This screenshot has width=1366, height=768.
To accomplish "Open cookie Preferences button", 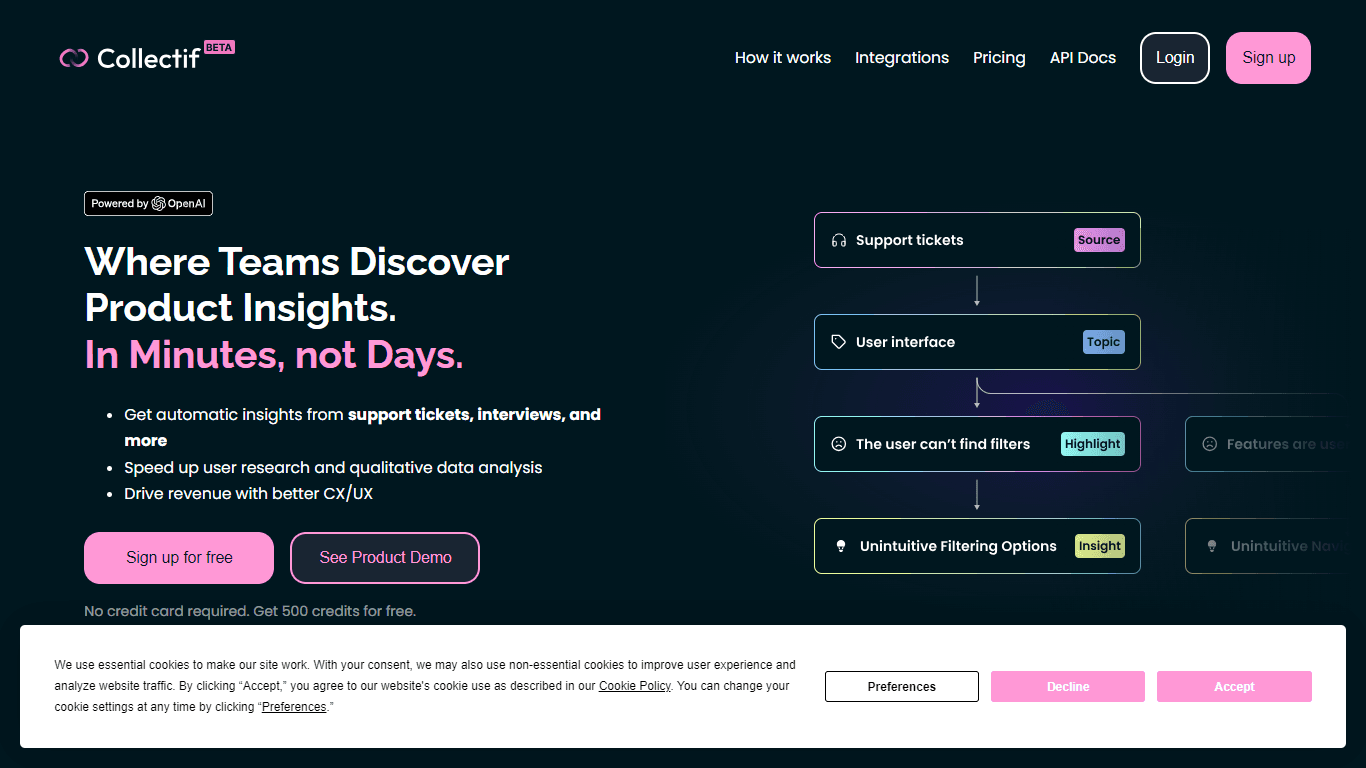I will point(902,687).
